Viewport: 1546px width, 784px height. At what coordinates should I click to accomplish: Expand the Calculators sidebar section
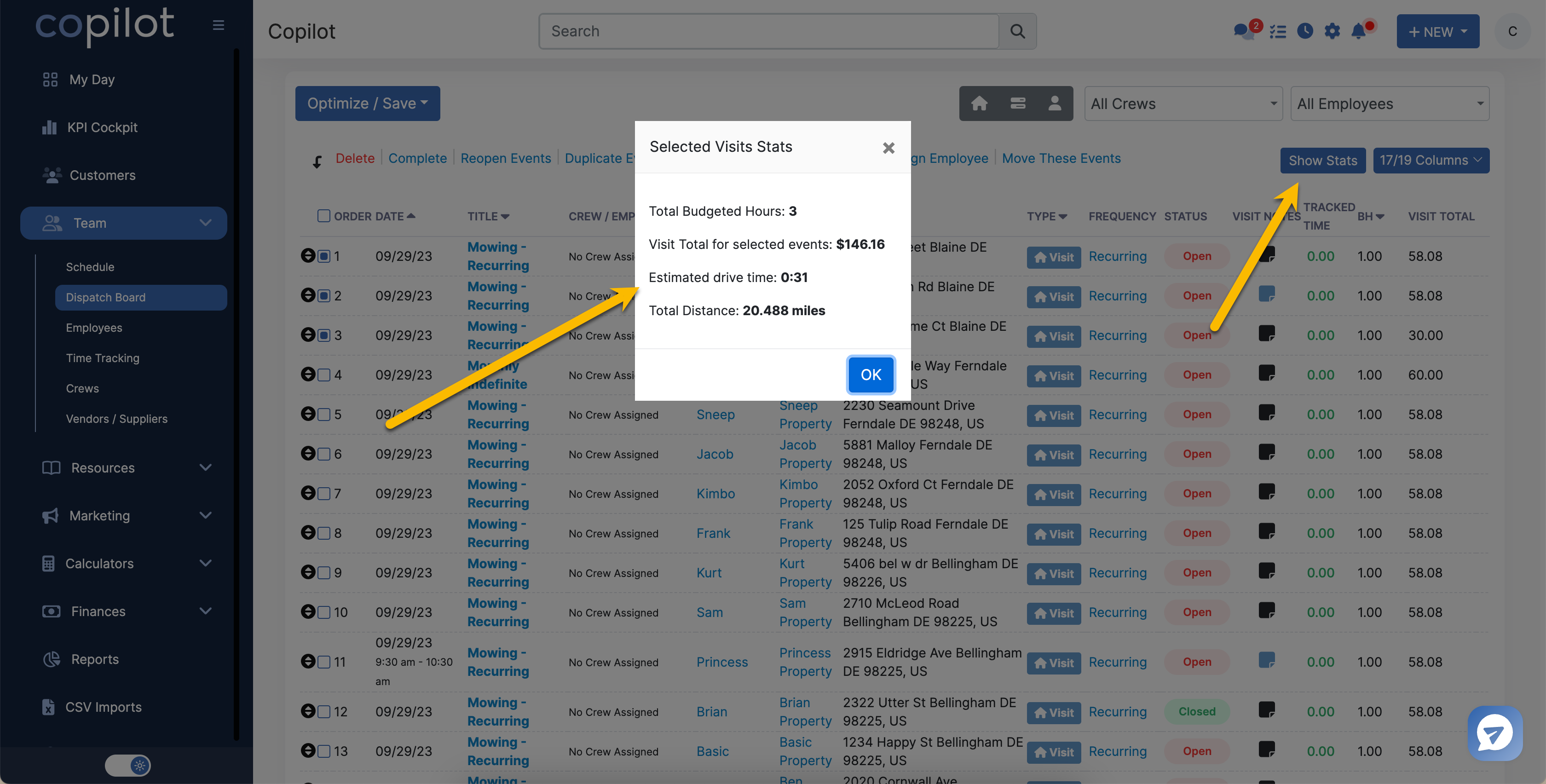point(124,563)
